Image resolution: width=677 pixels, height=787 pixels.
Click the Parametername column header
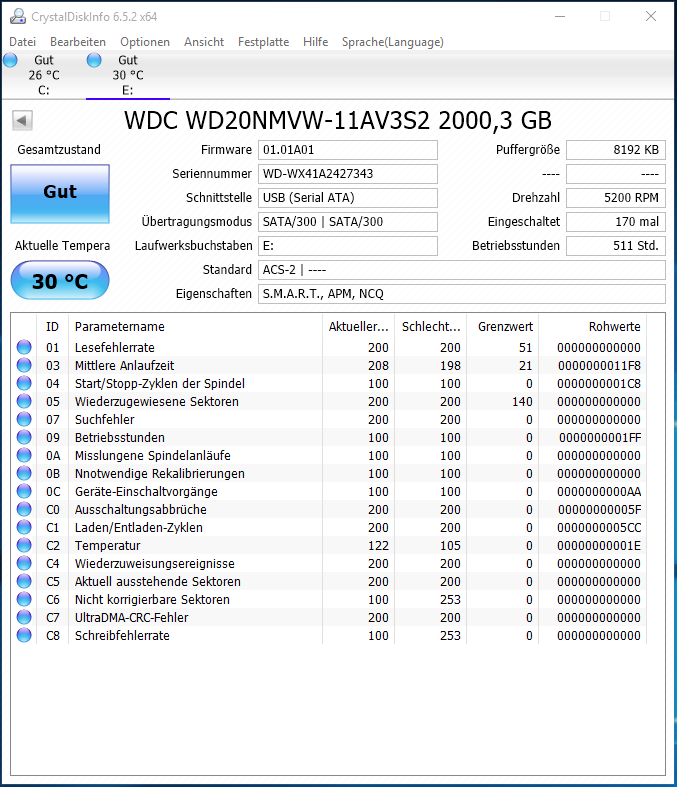195,327
